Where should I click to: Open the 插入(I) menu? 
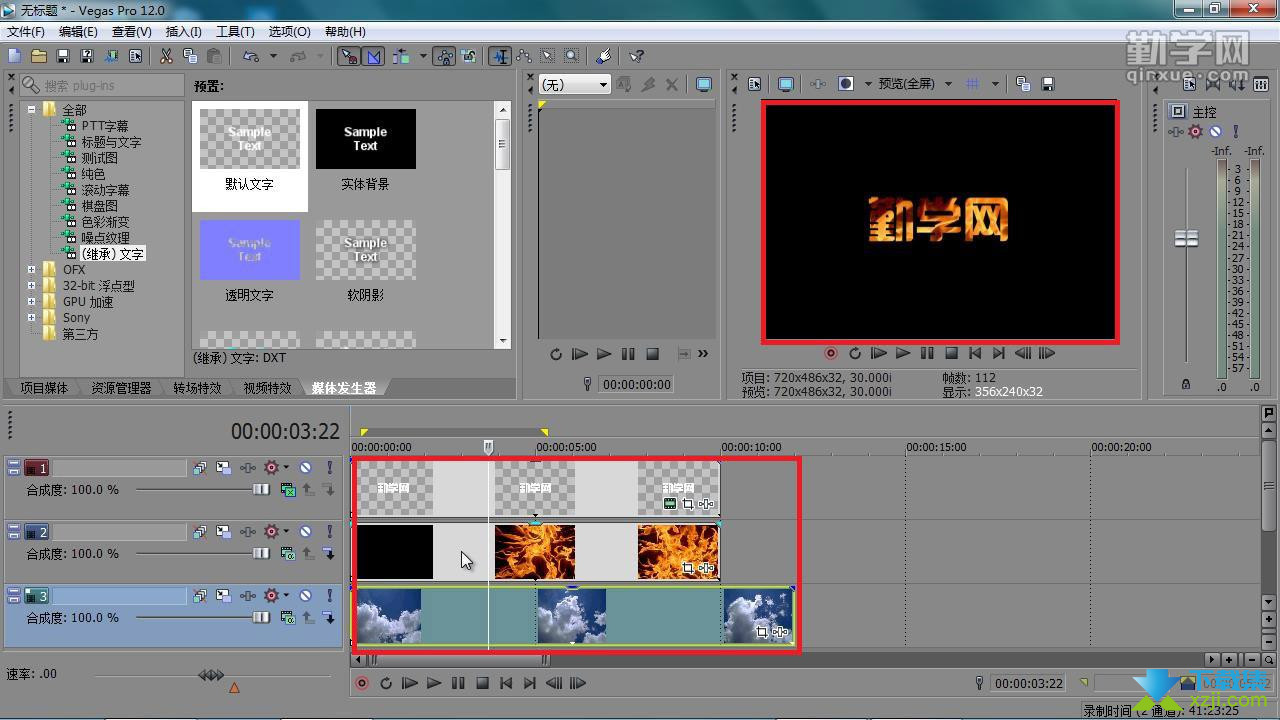coord(183,32)
